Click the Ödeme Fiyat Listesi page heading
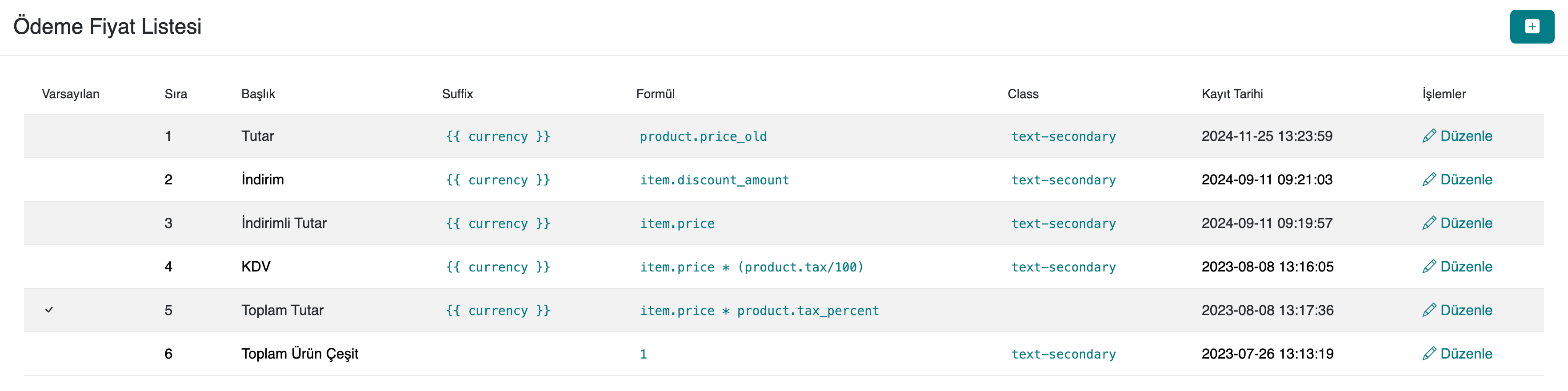 coord(107,27)
